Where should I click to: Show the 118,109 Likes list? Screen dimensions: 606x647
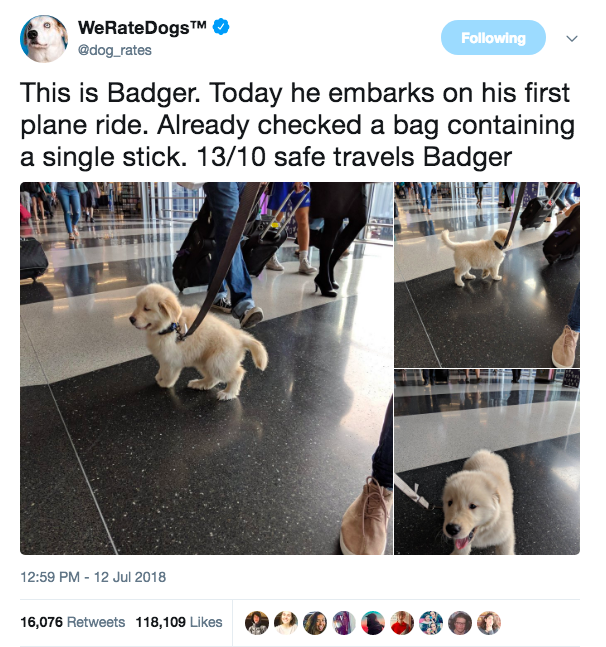179,622
